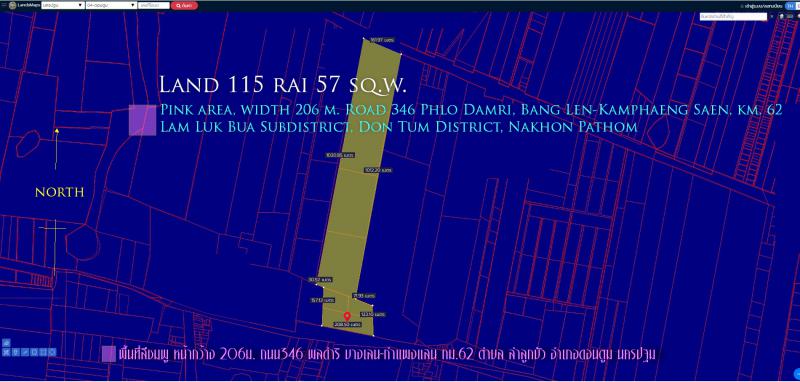The image size is (800, 382).
Task: Click the red search button
Action: tap(184, 5)
